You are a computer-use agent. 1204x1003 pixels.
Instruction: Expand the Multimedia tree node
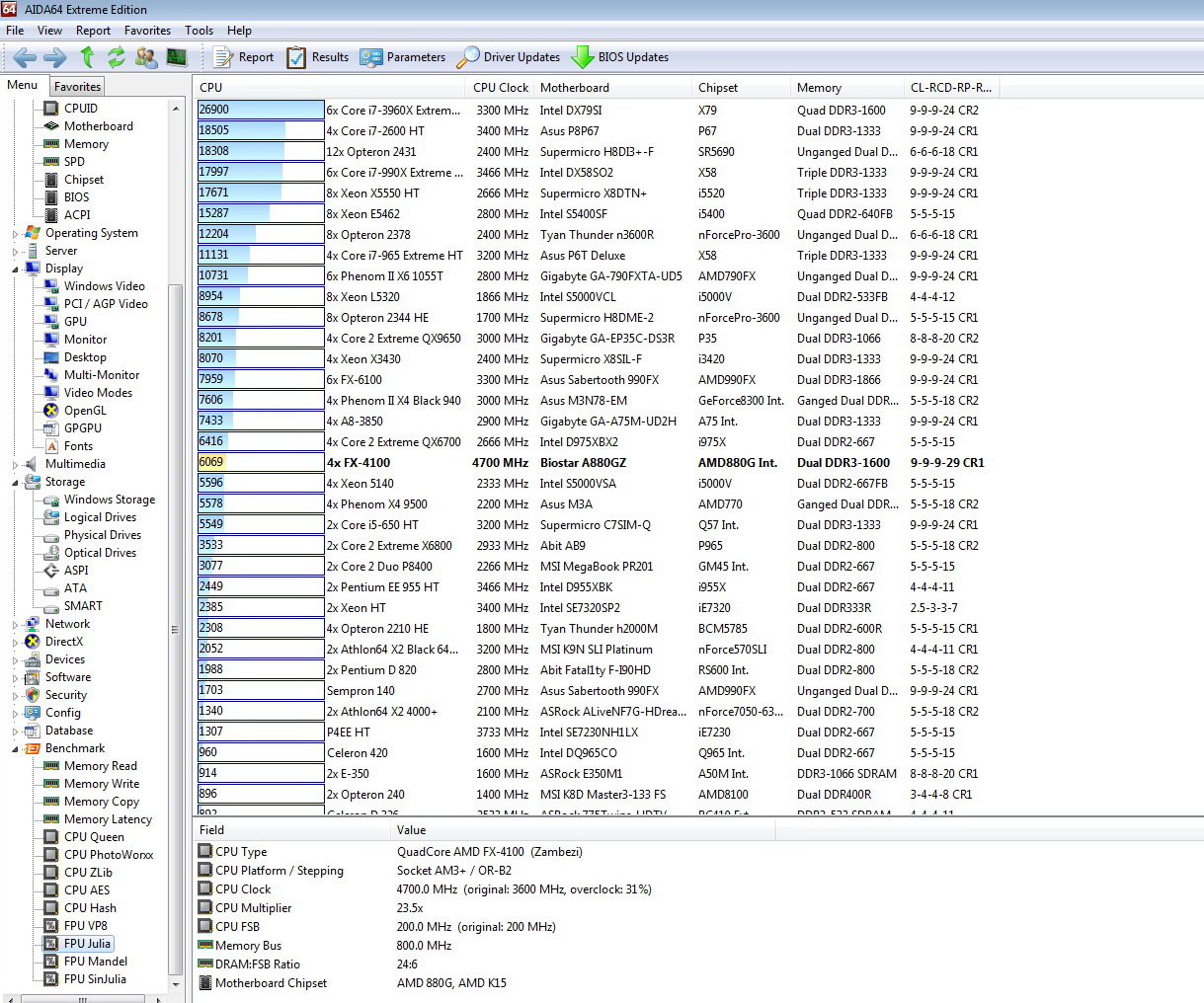coord(15,465)
